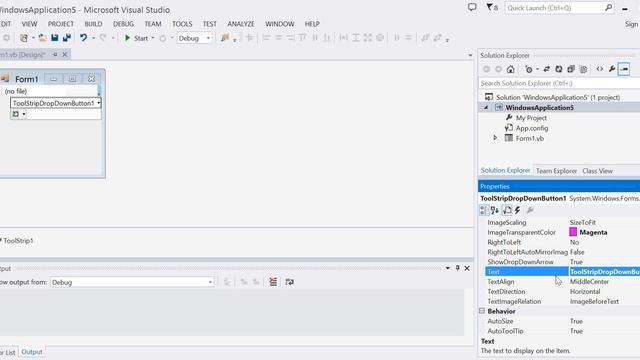Switch to the Solution Explorer tab
The image size is (640, 360).
click(505, 171)
